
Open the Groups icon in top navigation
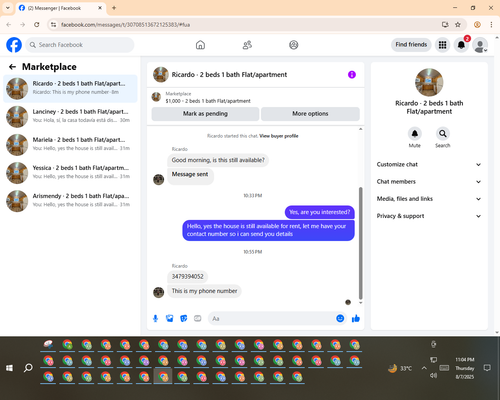[294, 45]
